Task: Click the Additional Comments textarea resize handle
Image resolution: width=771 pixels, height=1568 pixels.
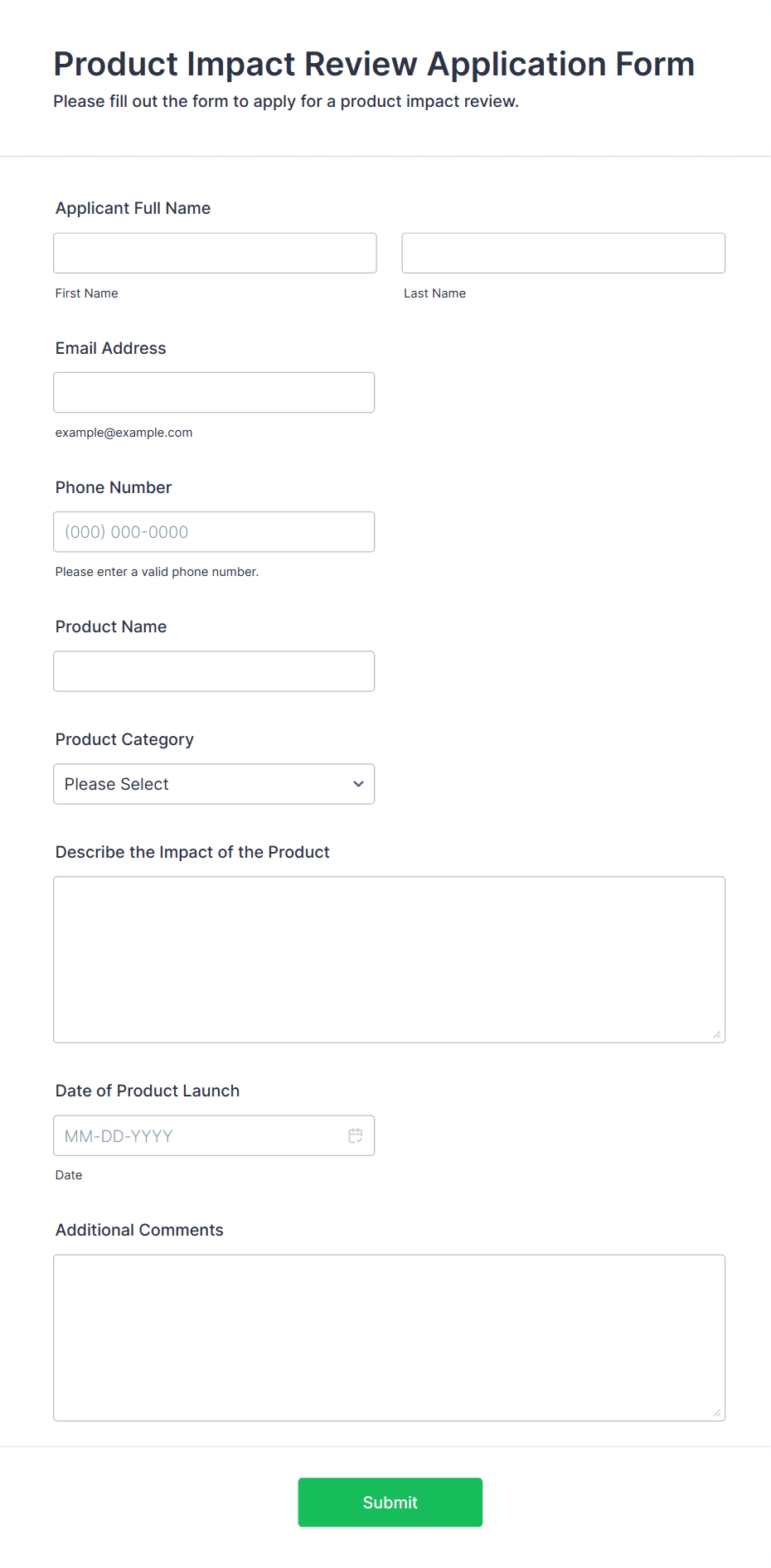Action: (x=717, y=1412)
